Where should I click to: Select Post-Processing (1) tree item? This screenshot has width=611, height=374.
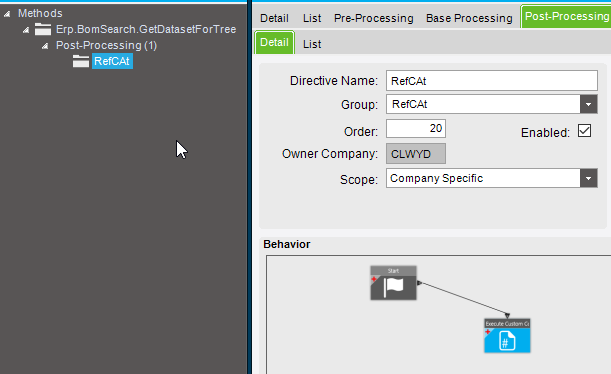click(x=106, y=45)
